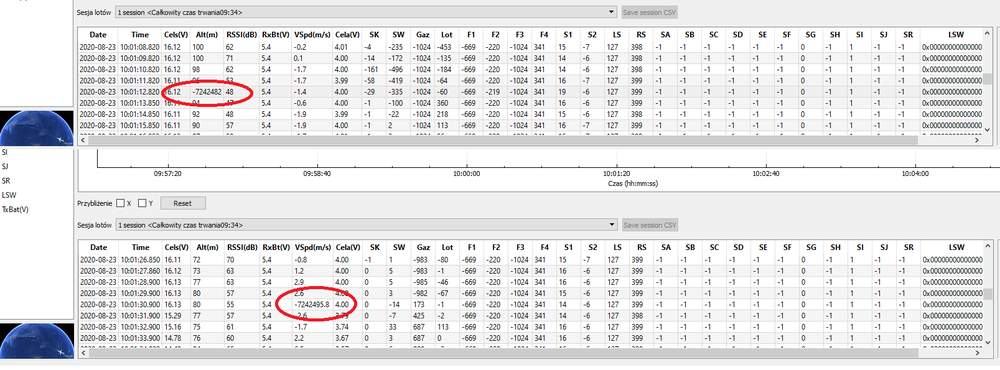Click the VSpd(m/s) header in the lower table
The width and height of the screenshot is (1000, 370).
312,247
